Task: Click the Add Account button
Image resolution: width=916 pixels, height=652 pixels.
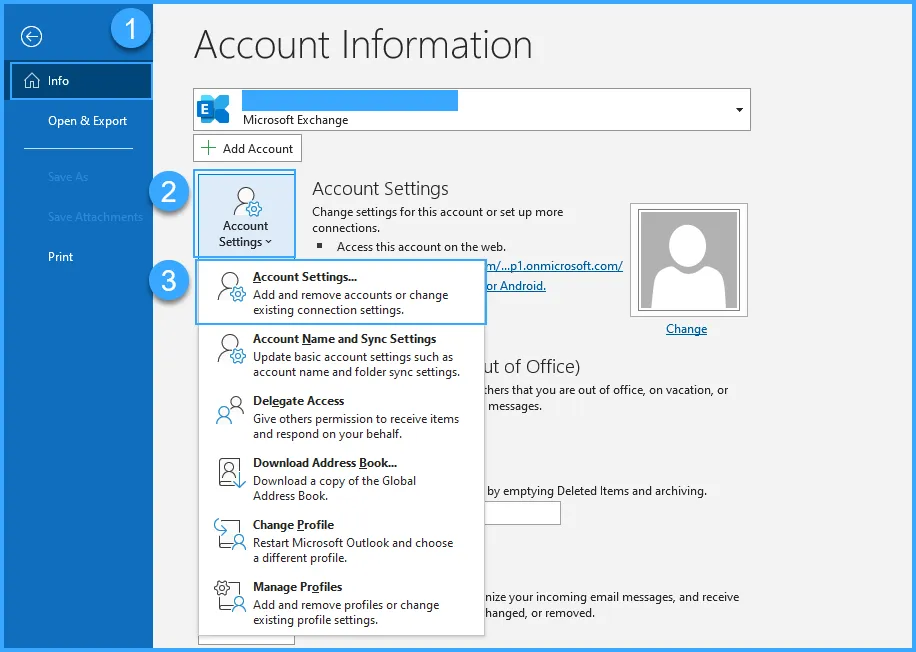Action: pos(247,148)
